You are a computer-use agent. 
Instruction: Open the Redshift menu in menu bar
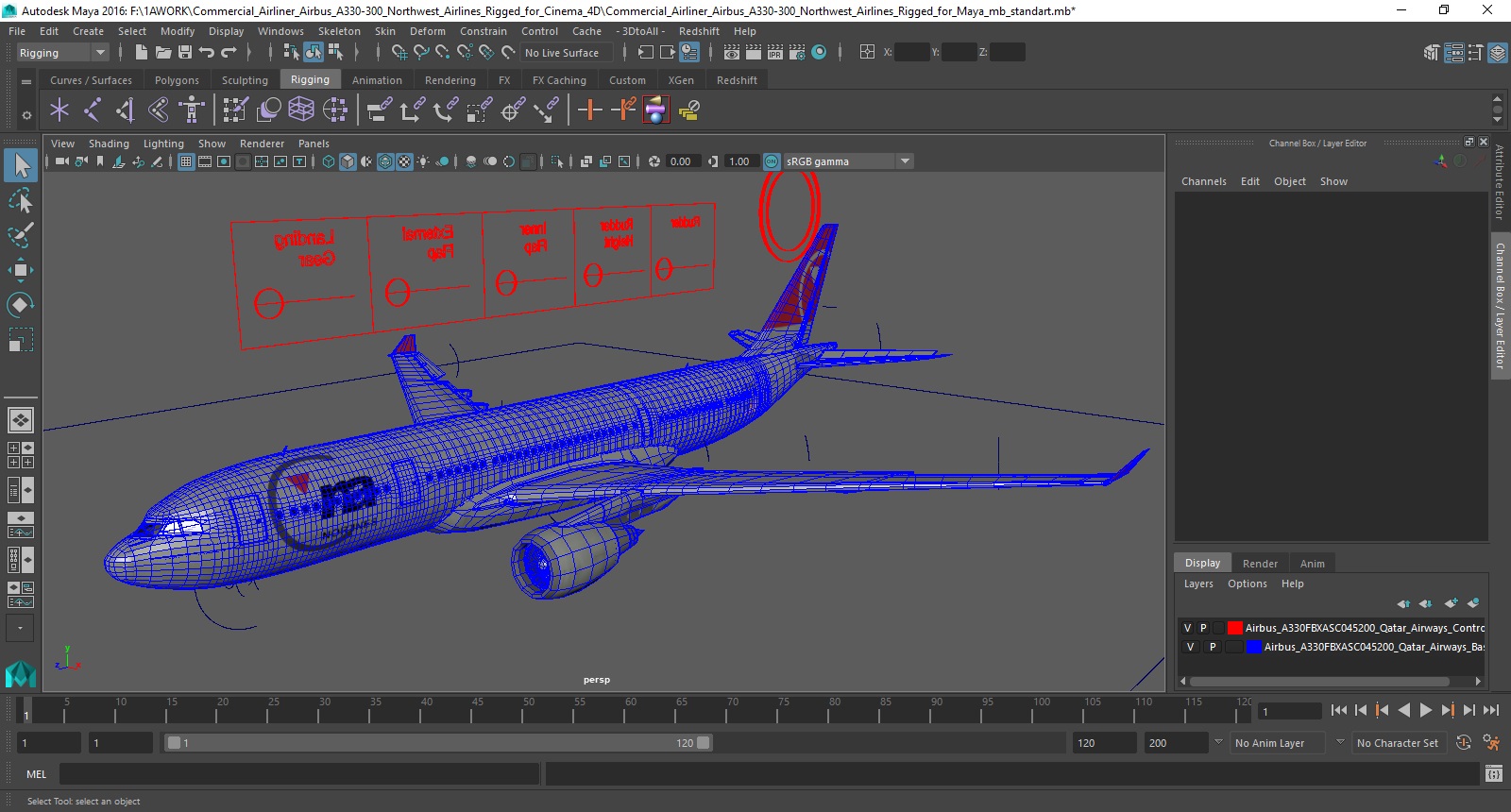[x=699, y=31]
